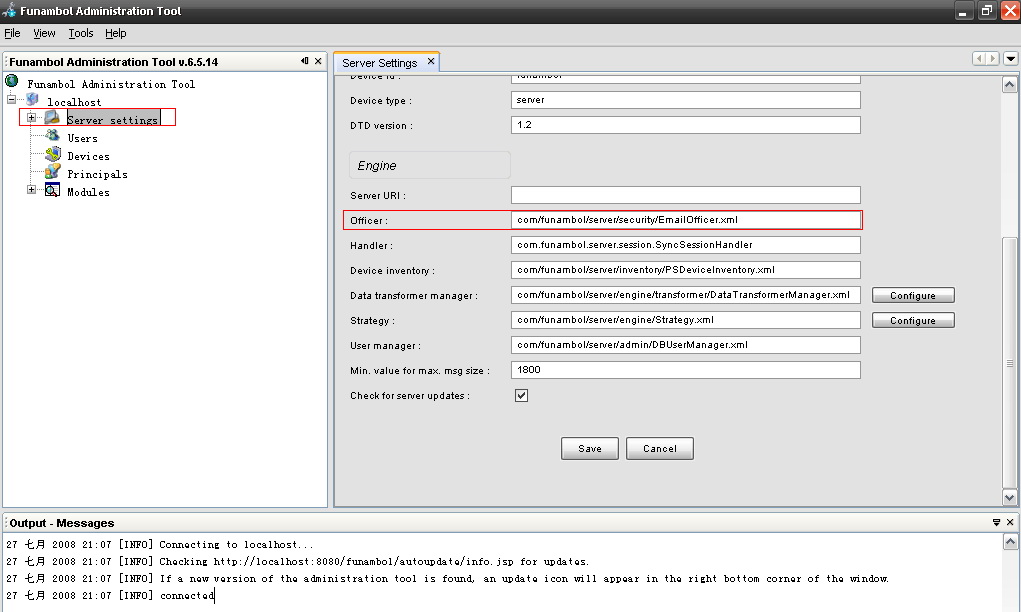This screenshot has height=612, width=1021.
Task: Click the settings panel vertical scrollbar thumb
Action: [x=1009, y=363]
